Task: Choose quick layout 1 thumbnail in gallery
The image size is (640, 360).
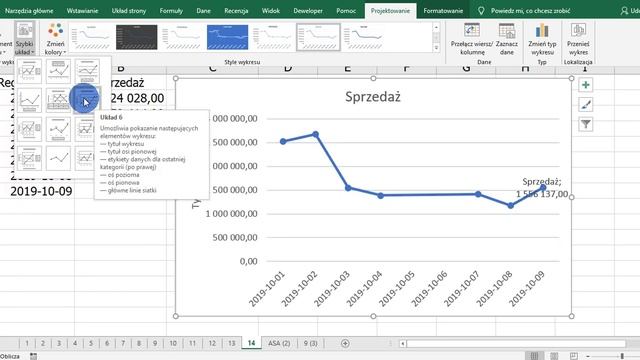Action: [29, 71]
